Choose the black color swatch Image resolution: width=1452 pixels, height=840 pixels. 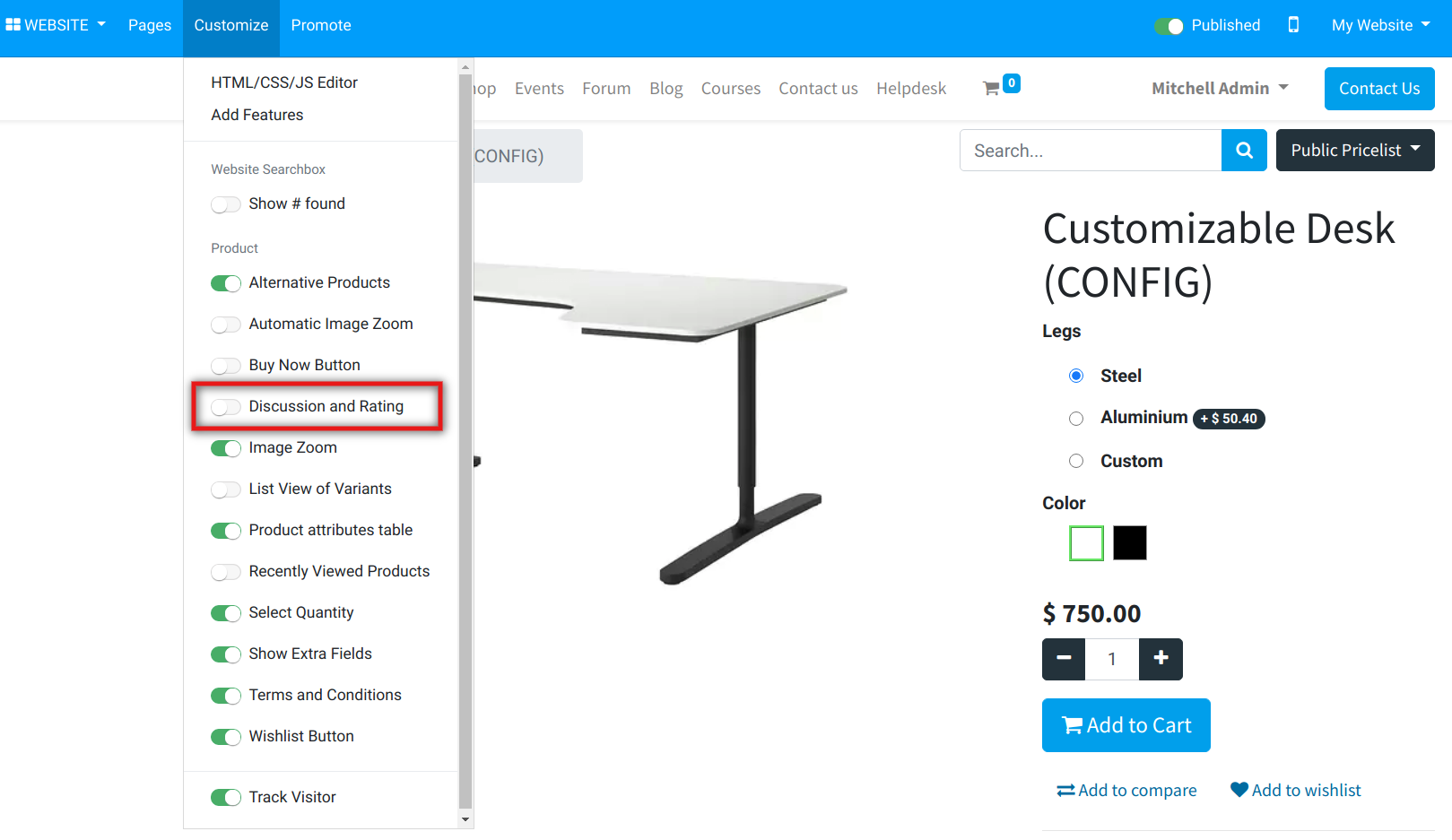click(x=1129, y=543)
